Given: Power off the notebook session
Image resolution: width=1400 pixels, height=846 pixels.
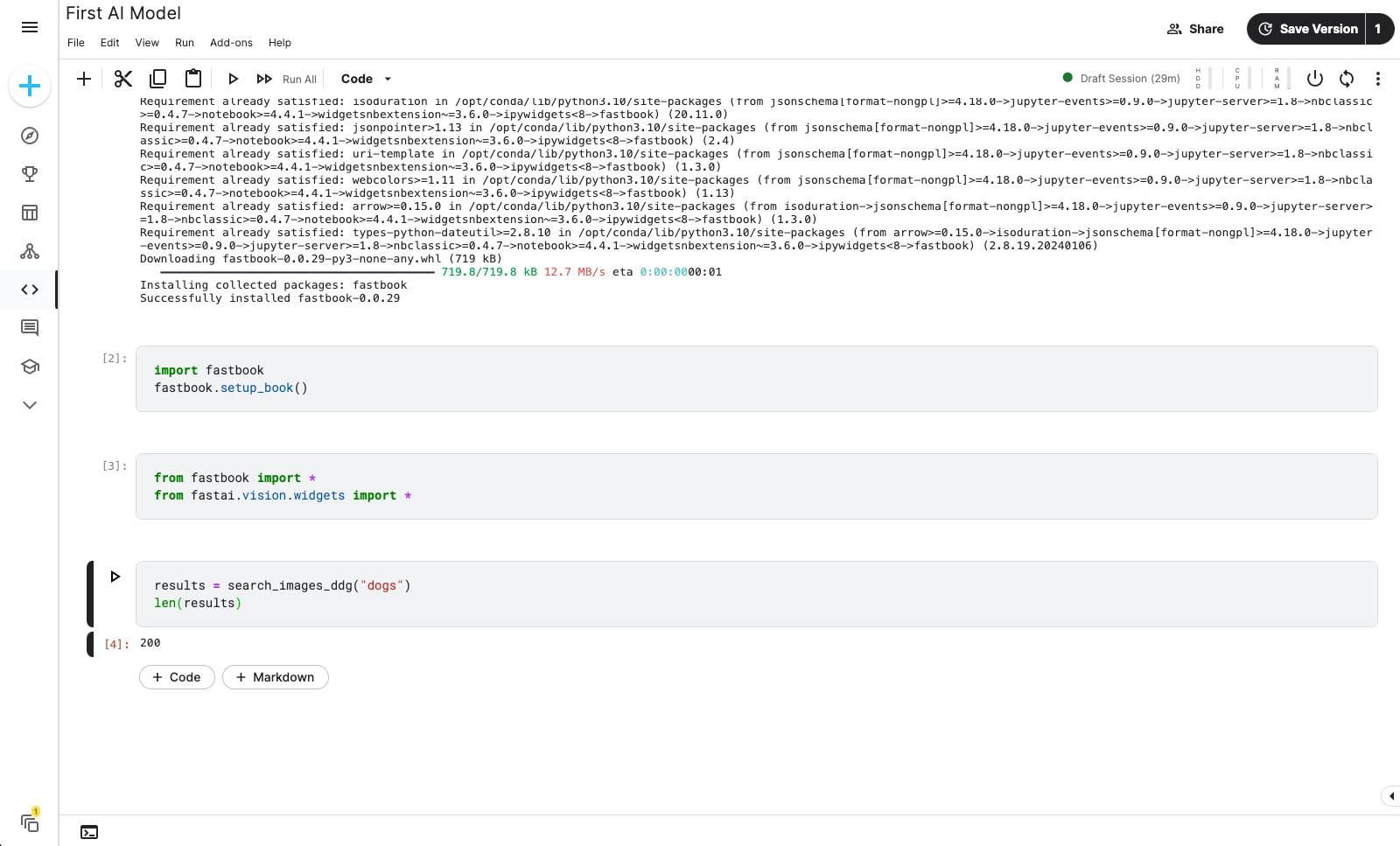Looking at the screenshot, I should pyautogui.click(x=1314, y=79).
